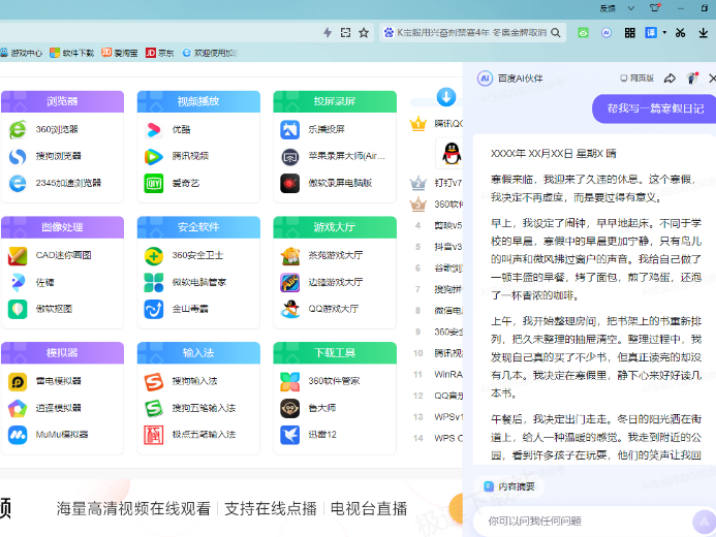
Task: Open the 茶苑游戏大厅 icon
Action: tap(290, 256)
